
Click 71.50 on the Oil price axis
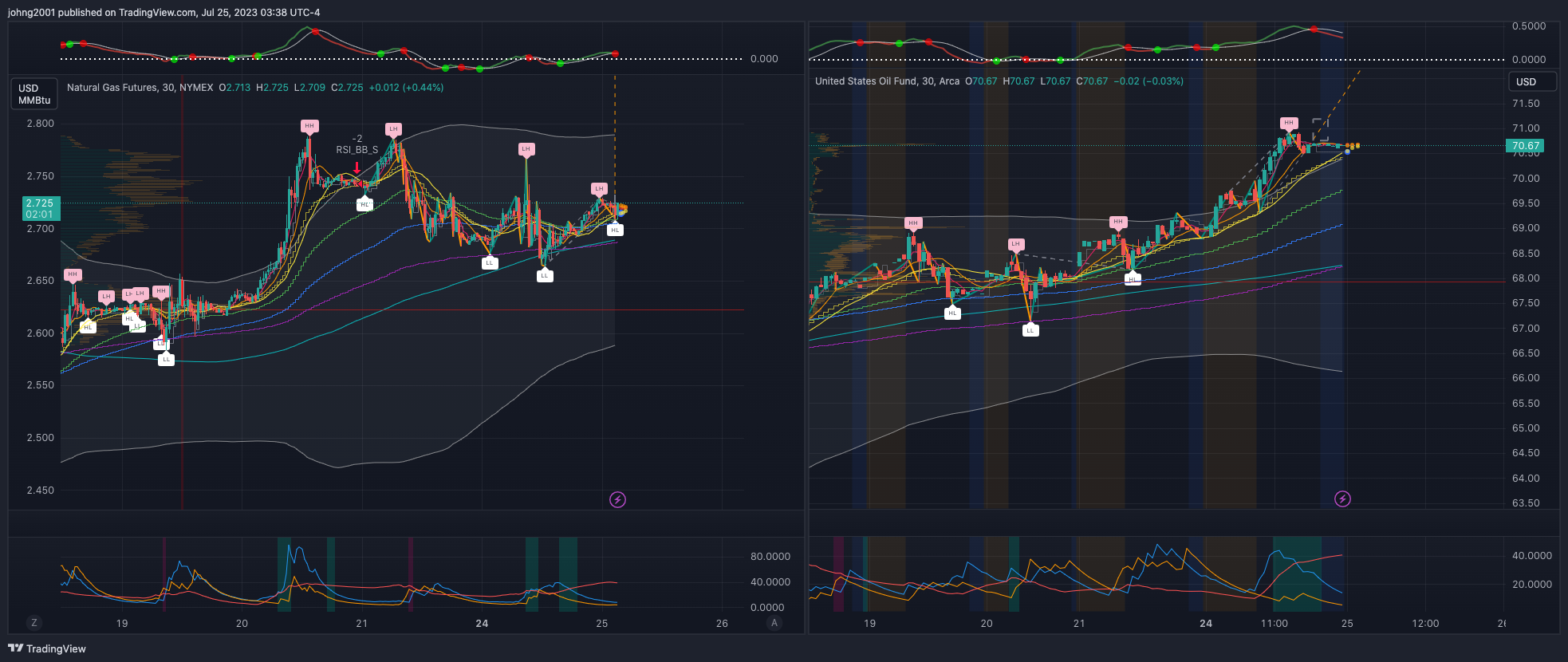click(1526, 104)
